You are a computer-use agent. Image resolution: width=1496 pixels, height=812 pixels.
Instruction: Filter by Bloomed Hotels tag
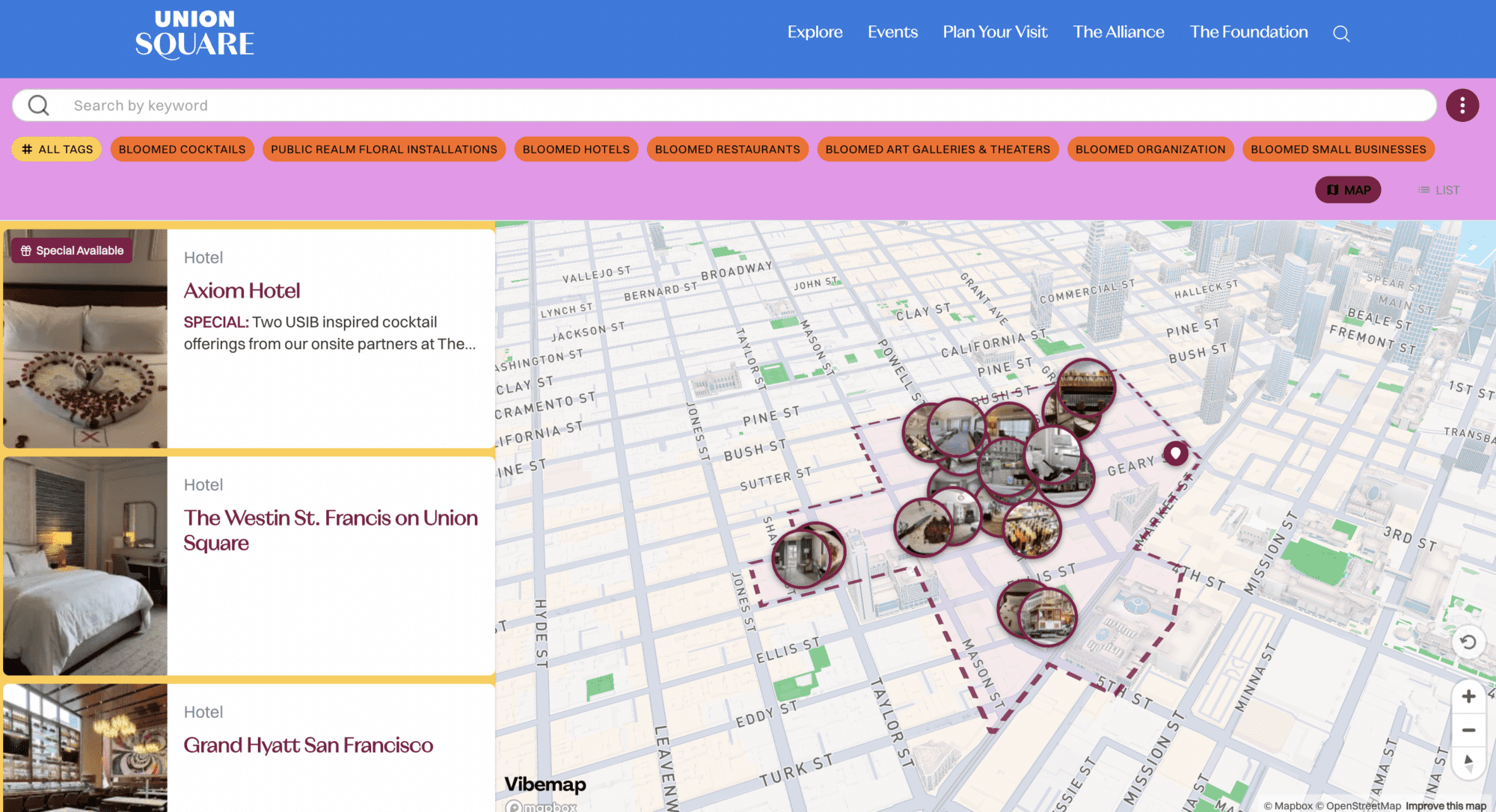point(576,149)
